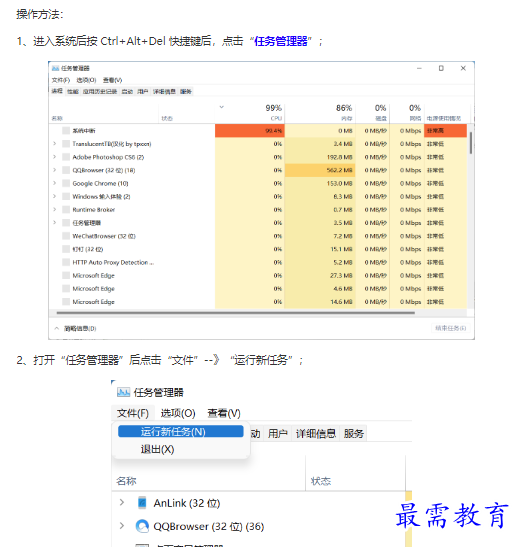The height and width of the screenshot is (547, 517).
Task: Click the icon beside HTTP Auto Proxy Detection
Action: point(66,262)
